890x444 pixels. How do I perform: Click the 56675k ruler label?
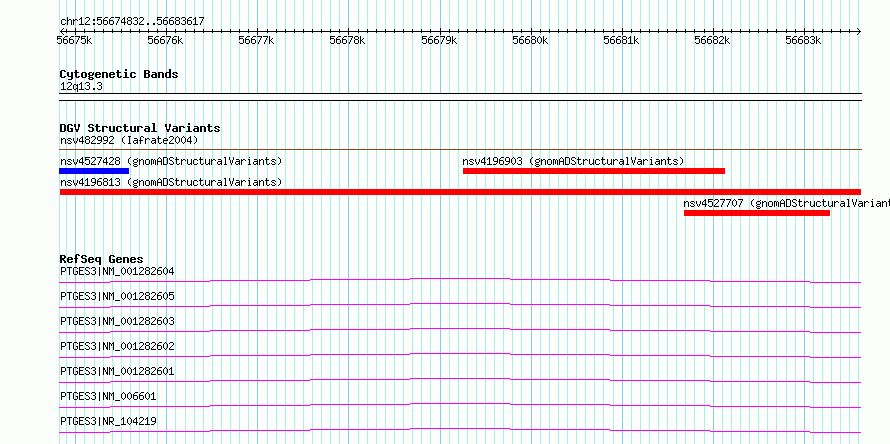click(74, 40)
